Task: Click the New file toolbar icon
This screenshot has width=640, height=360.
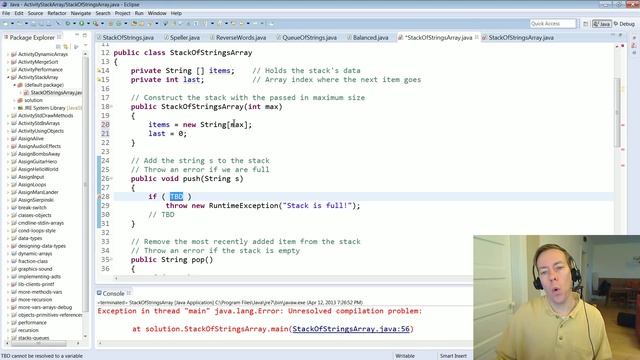Action: (5, 24)
